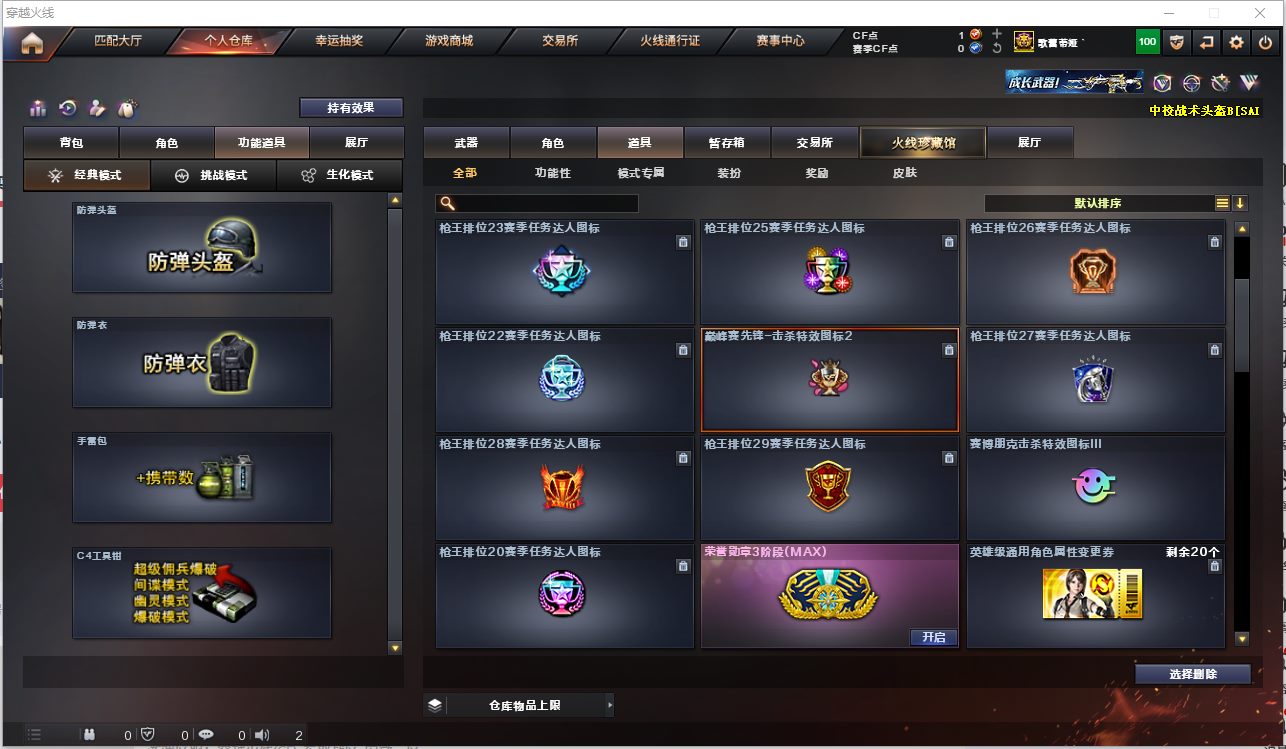Viewport: 1286px width, 749px height.
Task: Toggle sort direction arrow button
Action: (x=1240, y=203)
